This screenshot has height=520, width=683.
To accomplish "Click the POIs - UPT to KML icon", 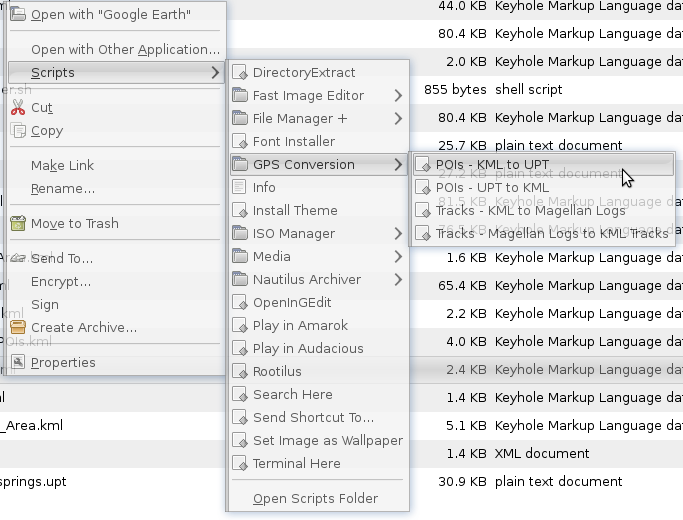I will pyautogui.click(x=423, y=188).
